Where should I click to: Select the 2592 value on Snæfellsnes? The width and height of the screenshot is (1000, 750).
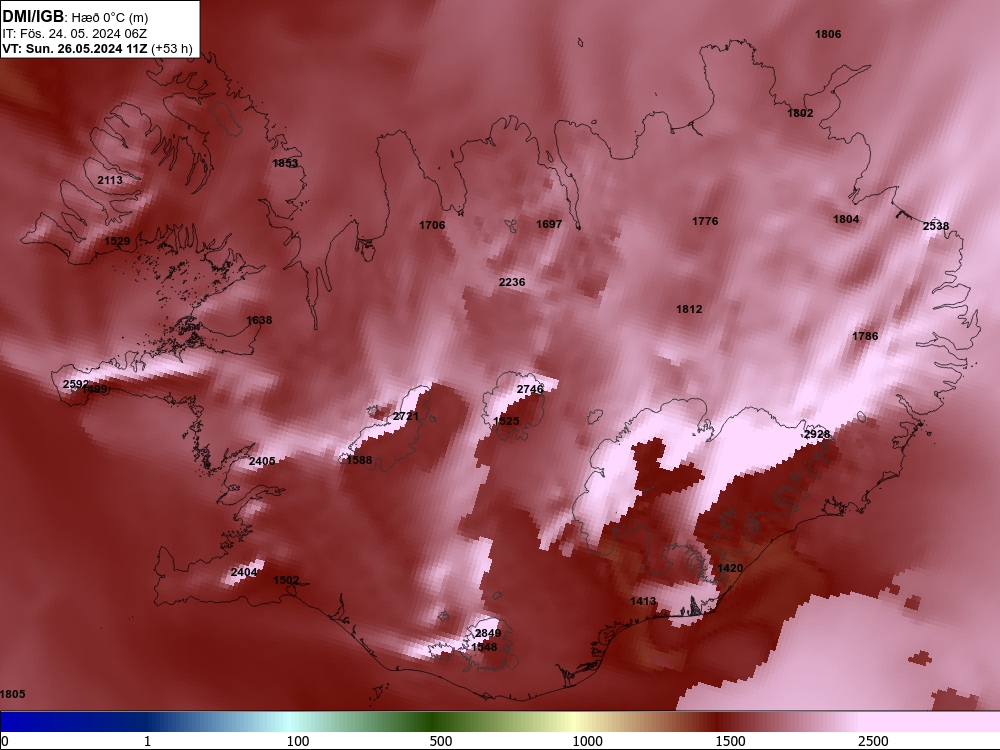pyautogui.click(x=75, y=384)
